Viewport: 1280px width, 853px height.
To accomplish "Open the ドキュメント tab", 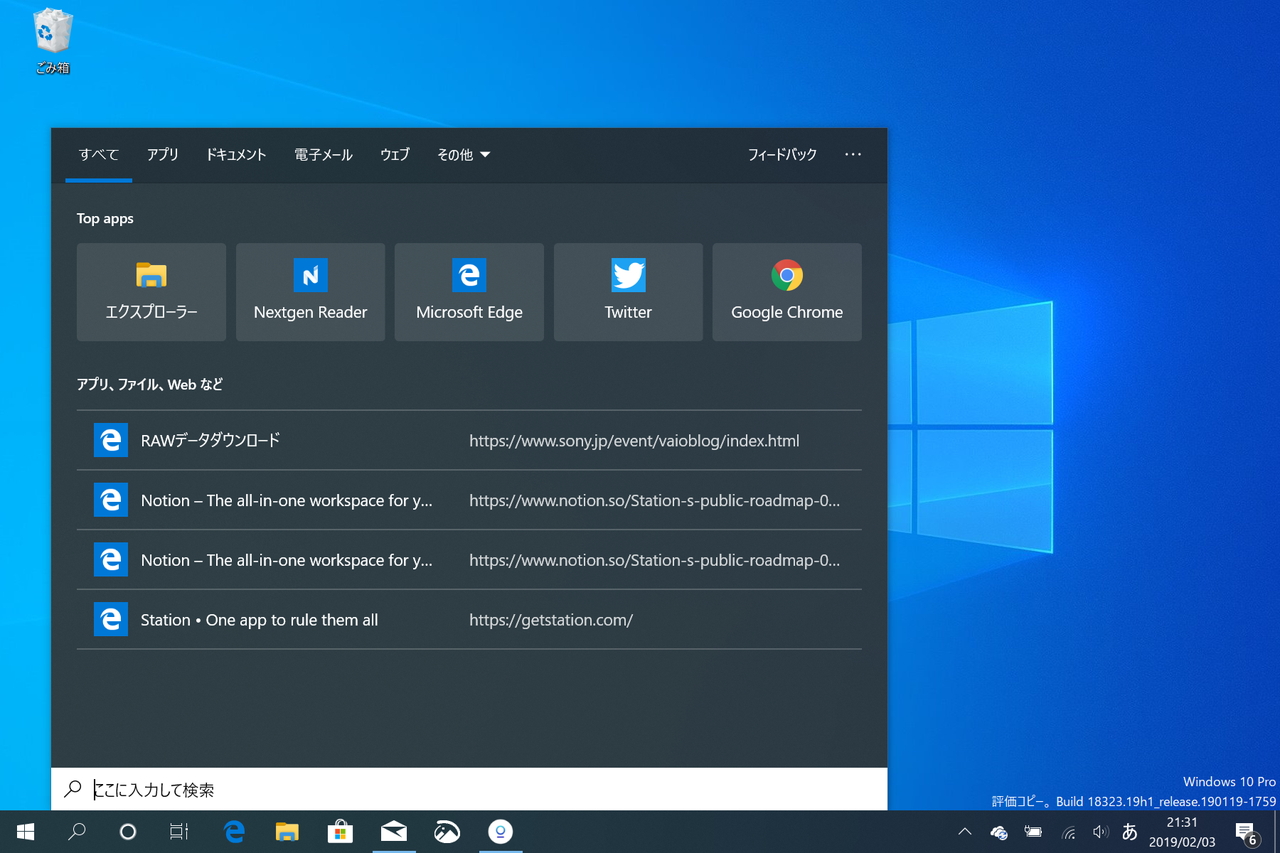I will click(x=236, y=155).
